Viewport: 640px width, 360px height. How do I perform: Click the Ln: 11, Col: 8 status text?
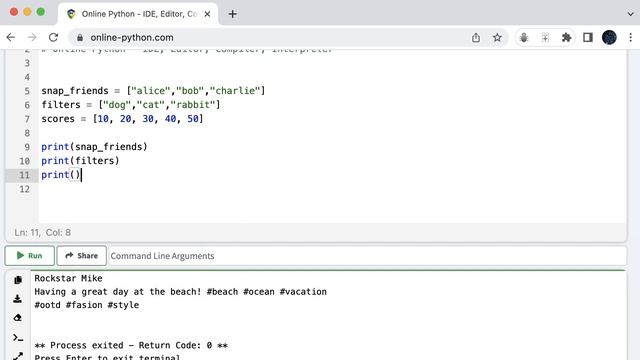[x=42, y=232]
